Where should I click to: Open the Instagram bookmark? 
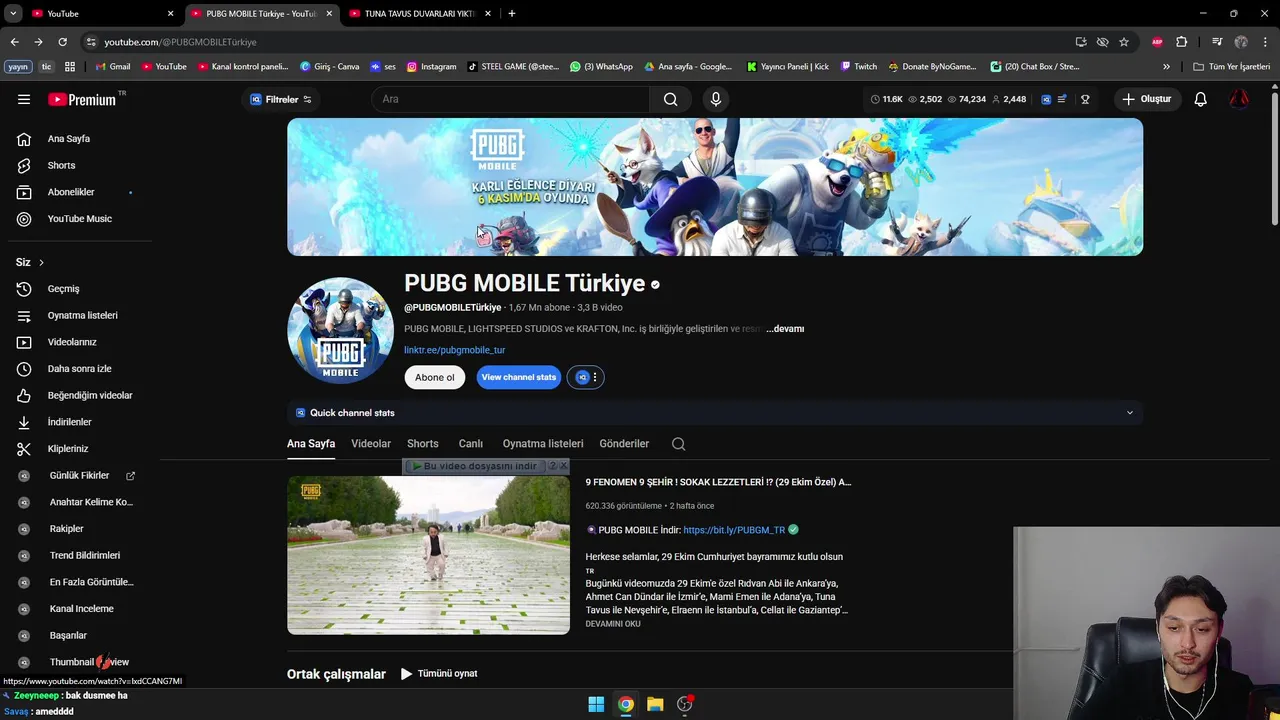[431, 67]
